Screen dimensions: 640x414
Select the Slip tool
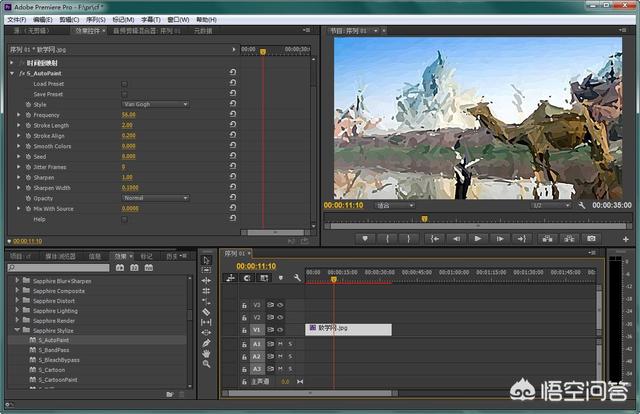tap(207, 323)
